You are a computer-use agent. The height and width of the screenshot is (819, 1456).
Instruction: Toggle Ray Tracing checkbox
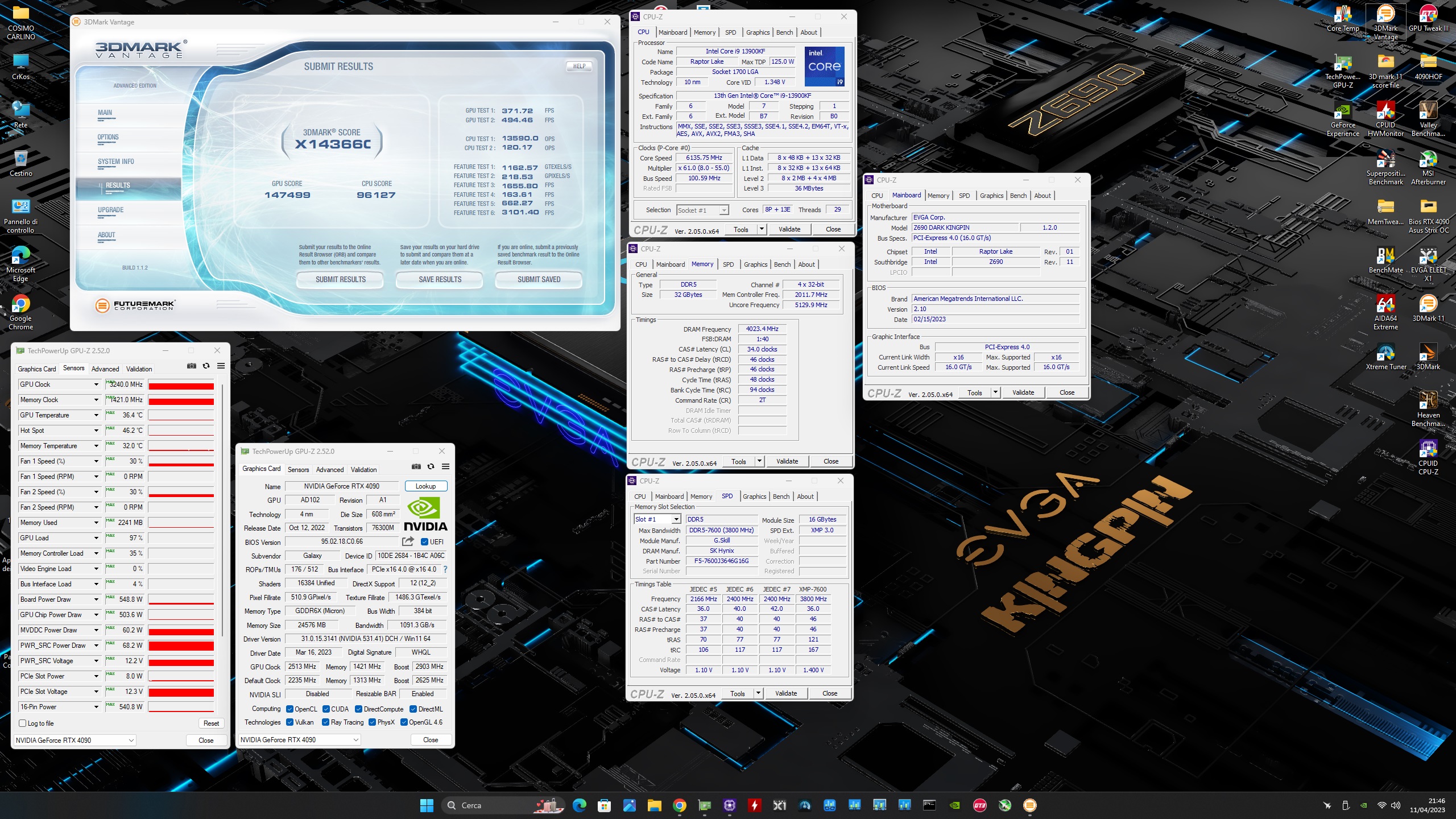tap(326, 722)
